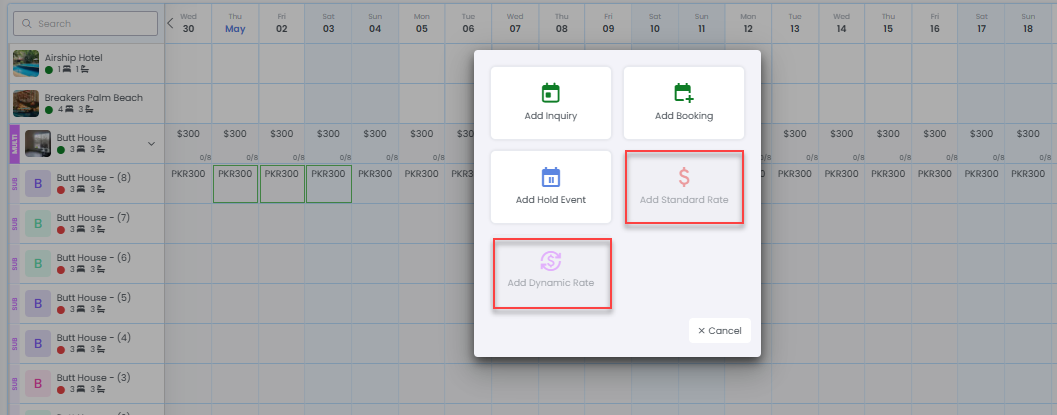Click the bed icon on Airship Hotel row
This screenshot has height=415, width=1057.
(x=66, y=69)
